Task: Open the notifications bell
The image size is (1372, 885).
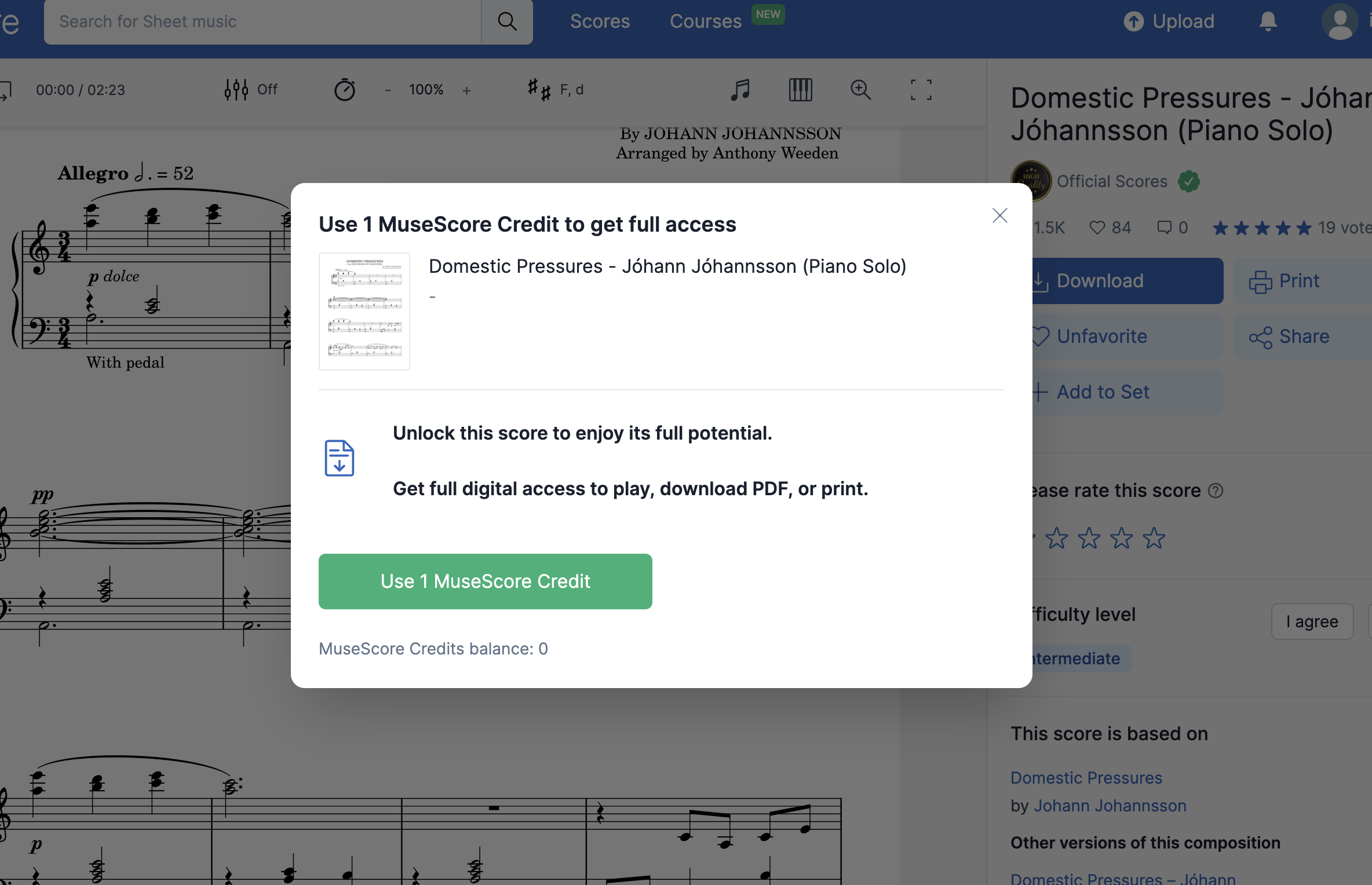Action: [1267, 21]
